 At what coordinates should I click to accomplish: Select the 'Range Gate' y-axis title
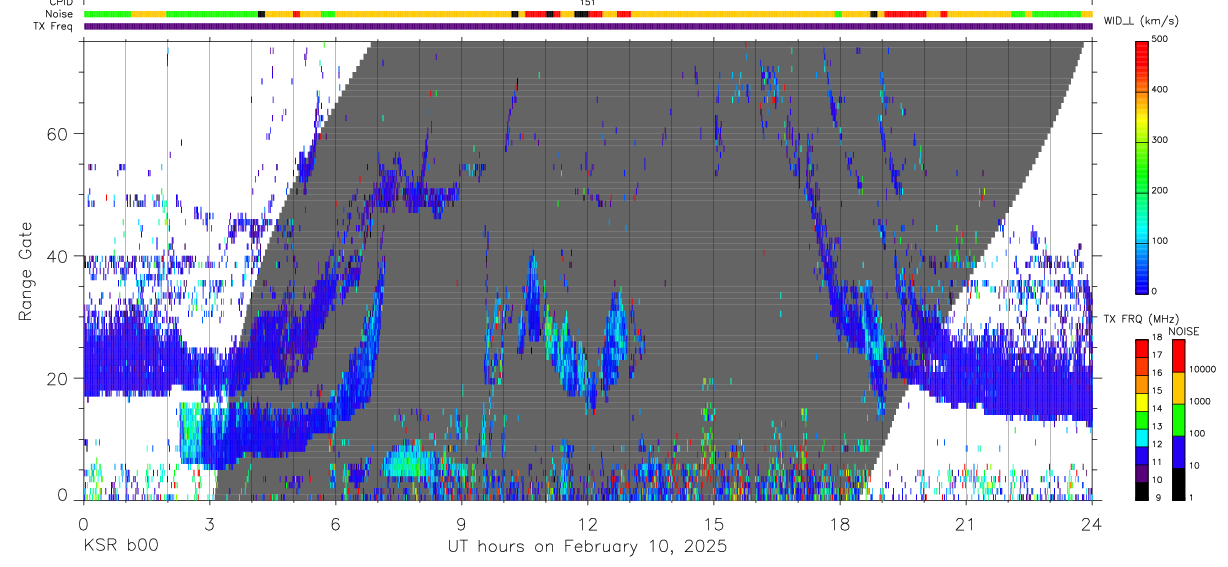point(26,270)
